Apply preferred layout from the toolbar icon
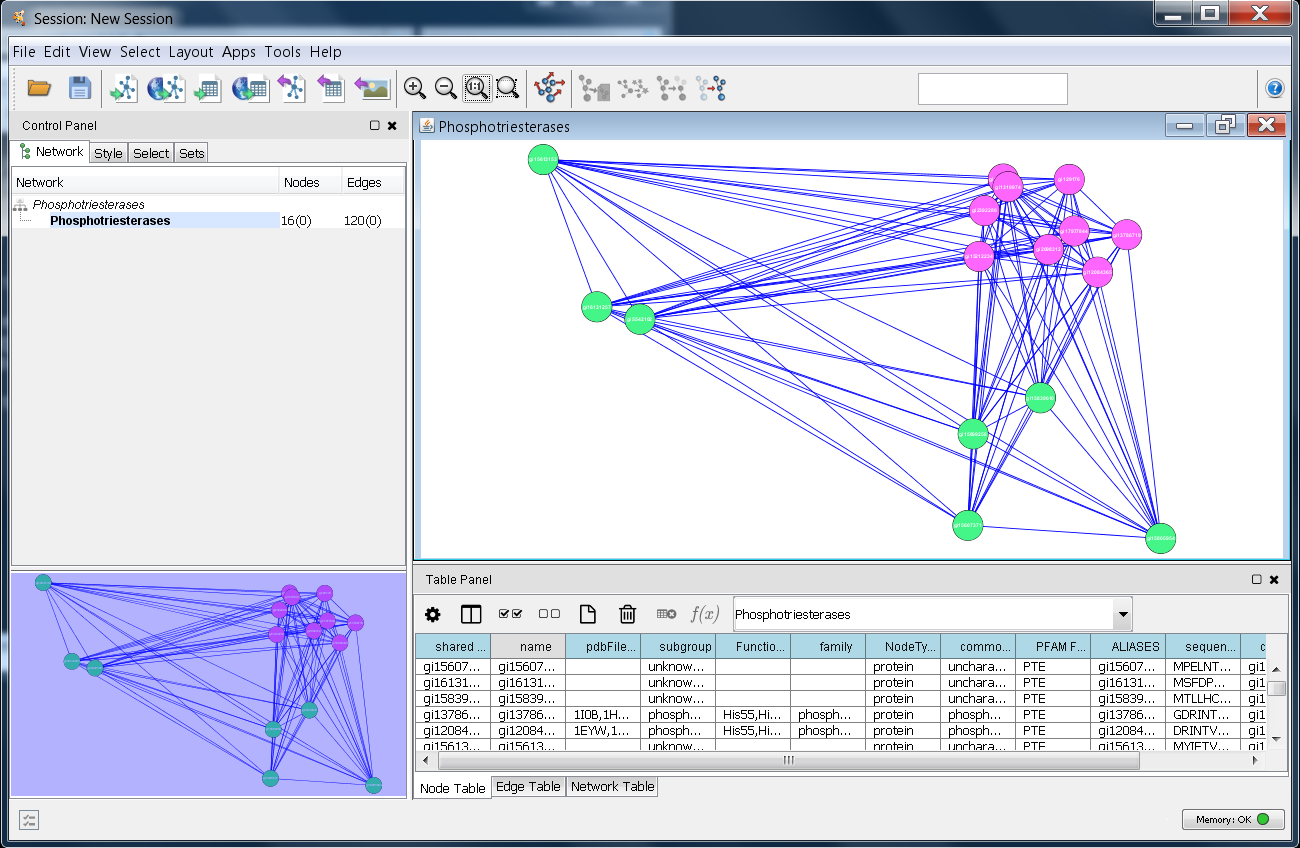1300x848 pixels. click(x=549, y=88)
